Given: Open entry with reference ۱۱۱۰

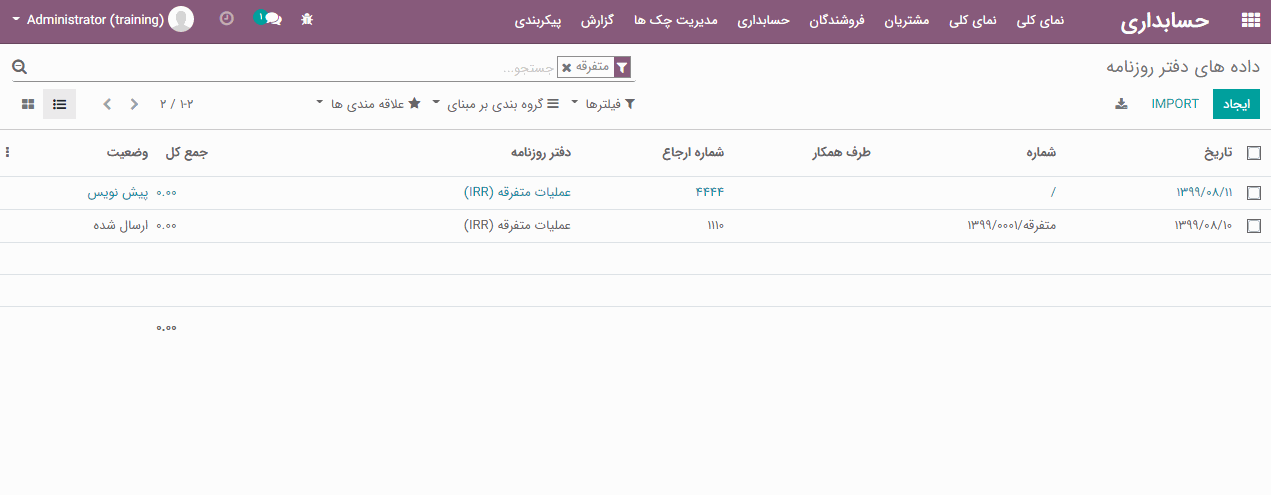Looking at the screenshot, I should [x=715, y=226].
